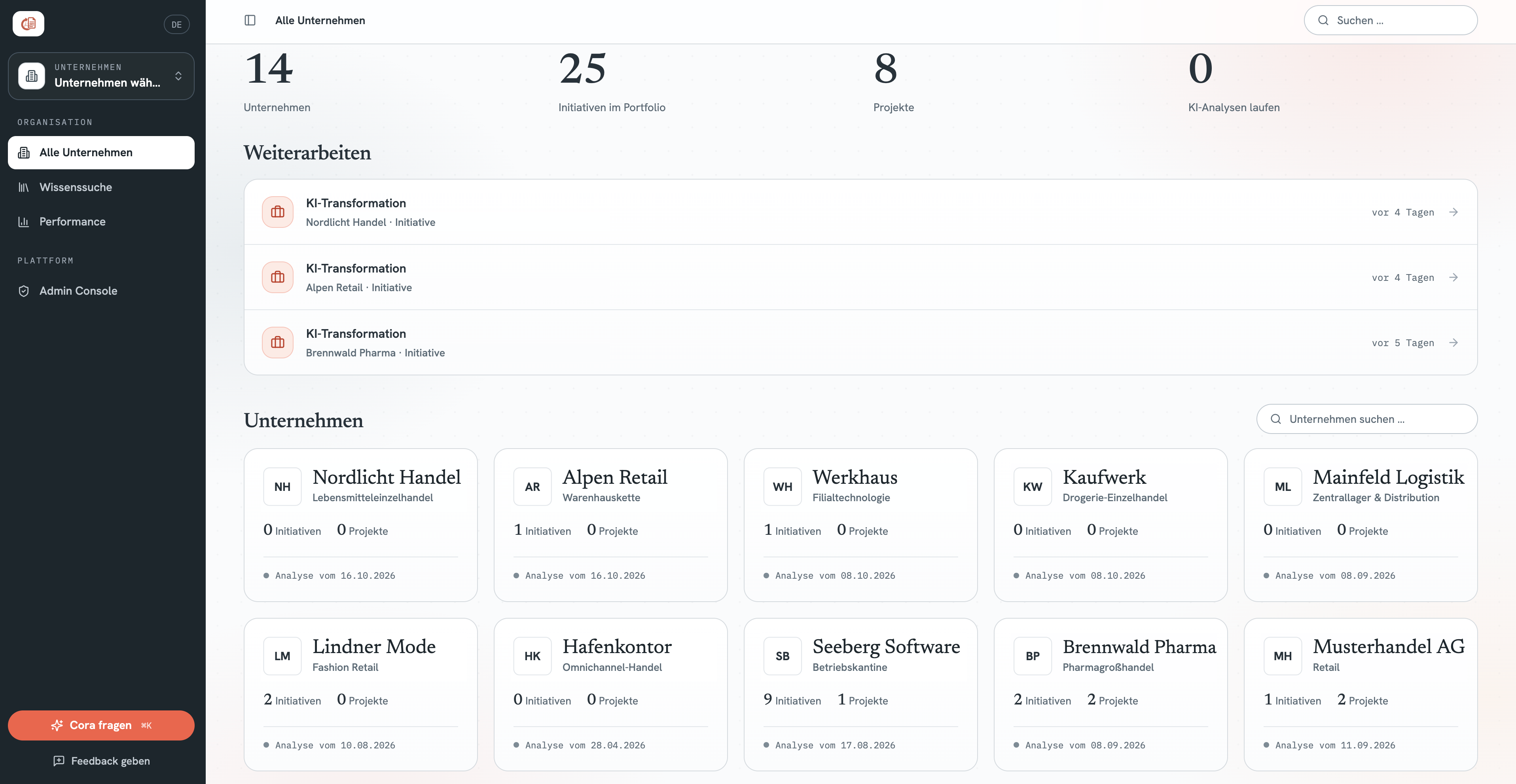1516x784 pixels.
Task: Click the AR avatar on Alpen Retail card
Action: pyautogui.click(x=532, y=487)
